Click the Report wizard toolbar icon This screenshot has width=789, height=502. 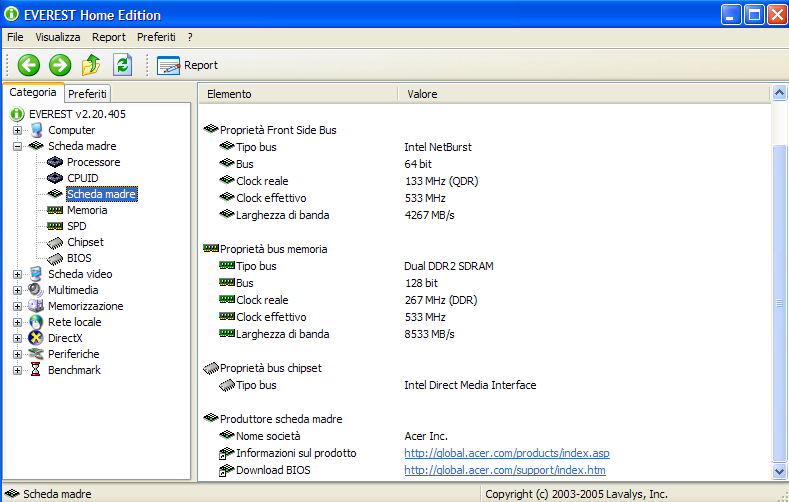168,65
